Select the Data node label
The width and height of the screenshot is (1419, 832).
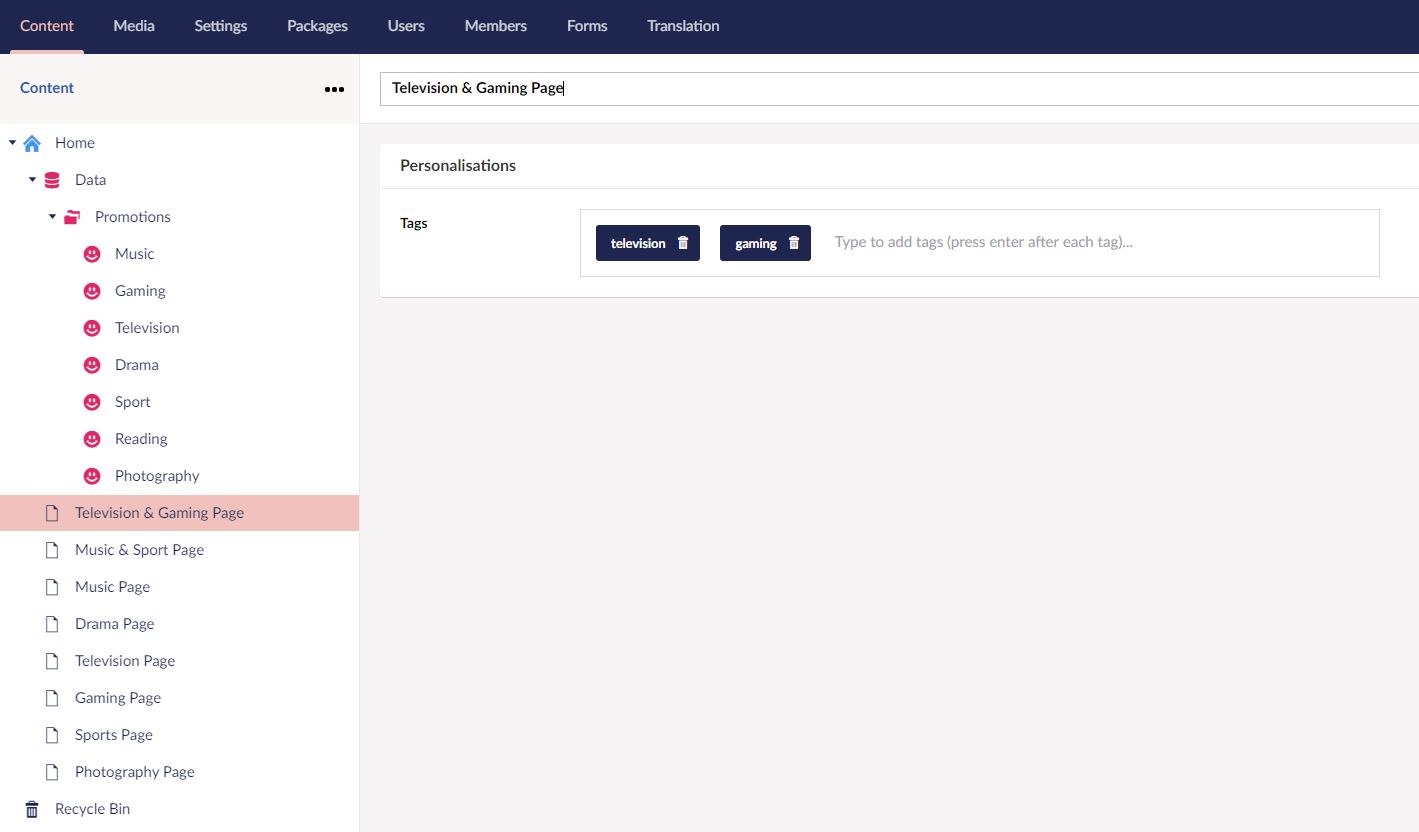90,180
